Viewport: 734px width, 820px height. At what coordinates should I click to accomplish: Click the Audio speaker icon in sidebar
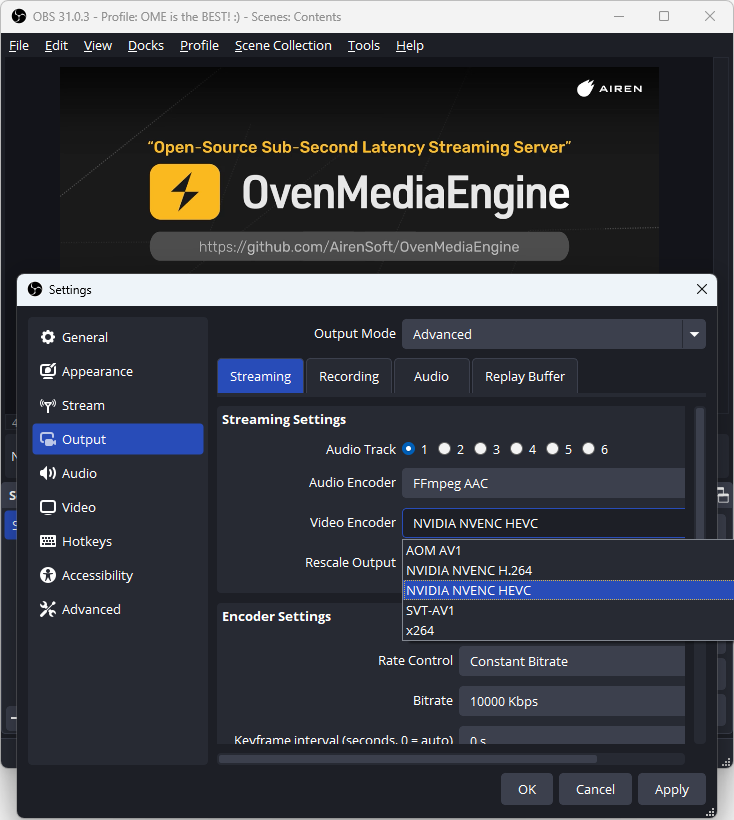click(48, 473)
